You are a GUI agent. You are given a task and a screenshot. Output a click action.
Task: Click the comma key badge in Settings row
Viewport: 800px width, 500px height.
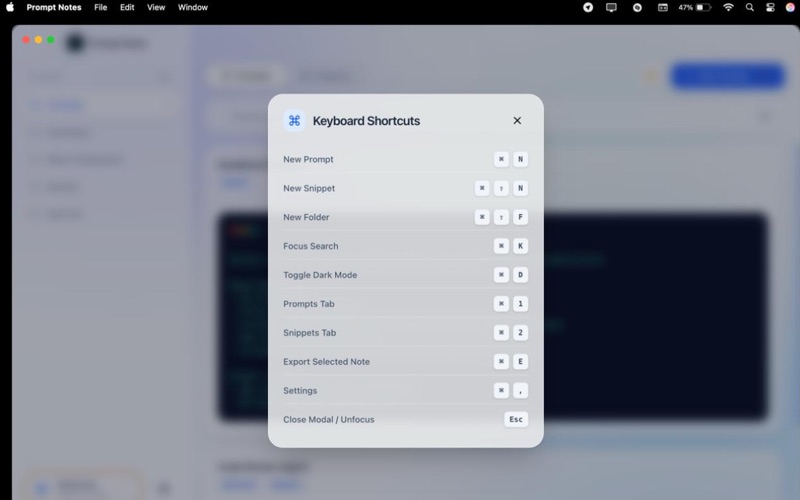(520, 390)
